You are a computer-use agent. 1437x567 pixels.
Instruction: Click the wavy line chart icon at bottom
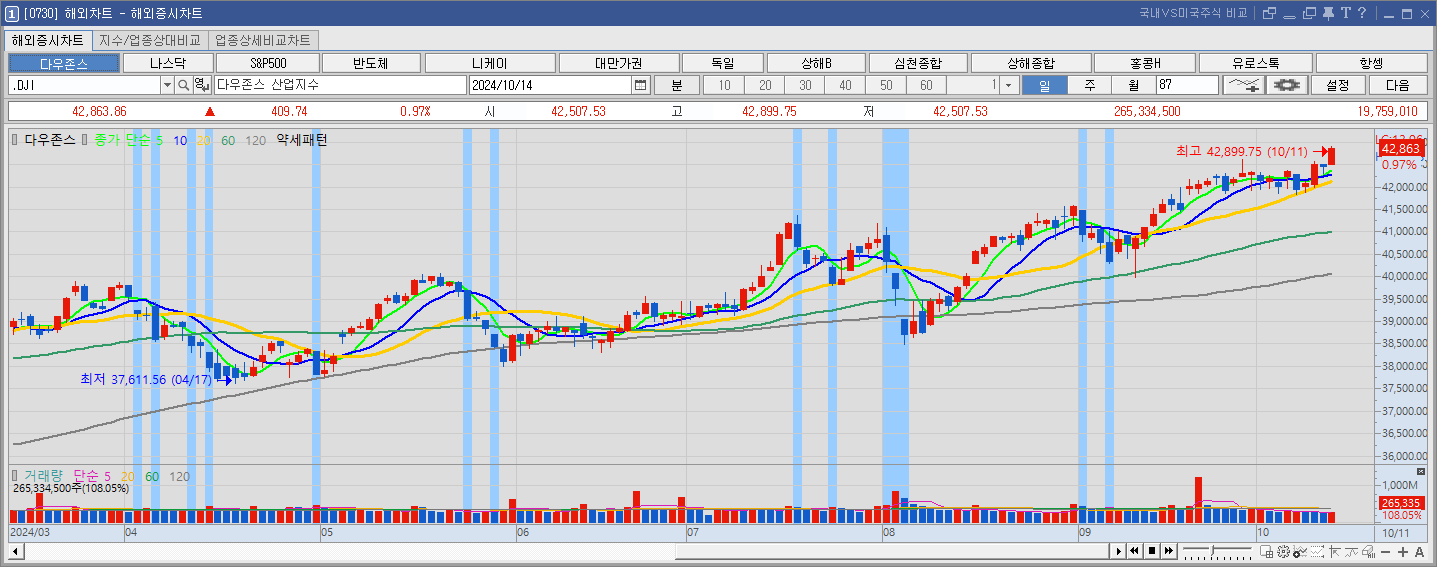point(1351,552)
